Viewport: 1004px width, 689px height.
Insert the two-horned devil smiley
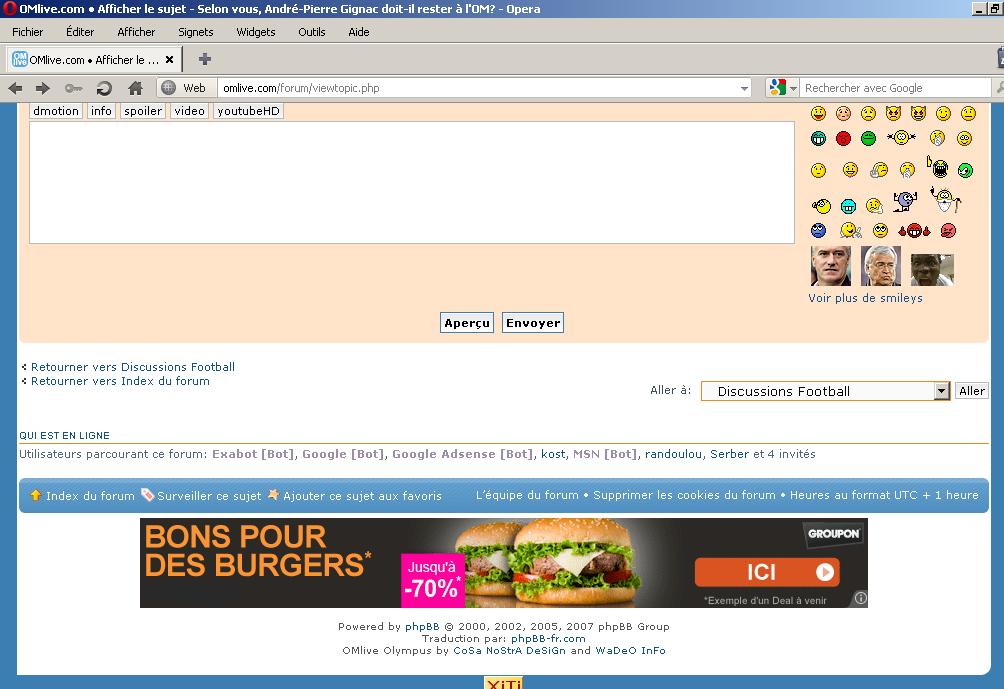coord(893,114)
